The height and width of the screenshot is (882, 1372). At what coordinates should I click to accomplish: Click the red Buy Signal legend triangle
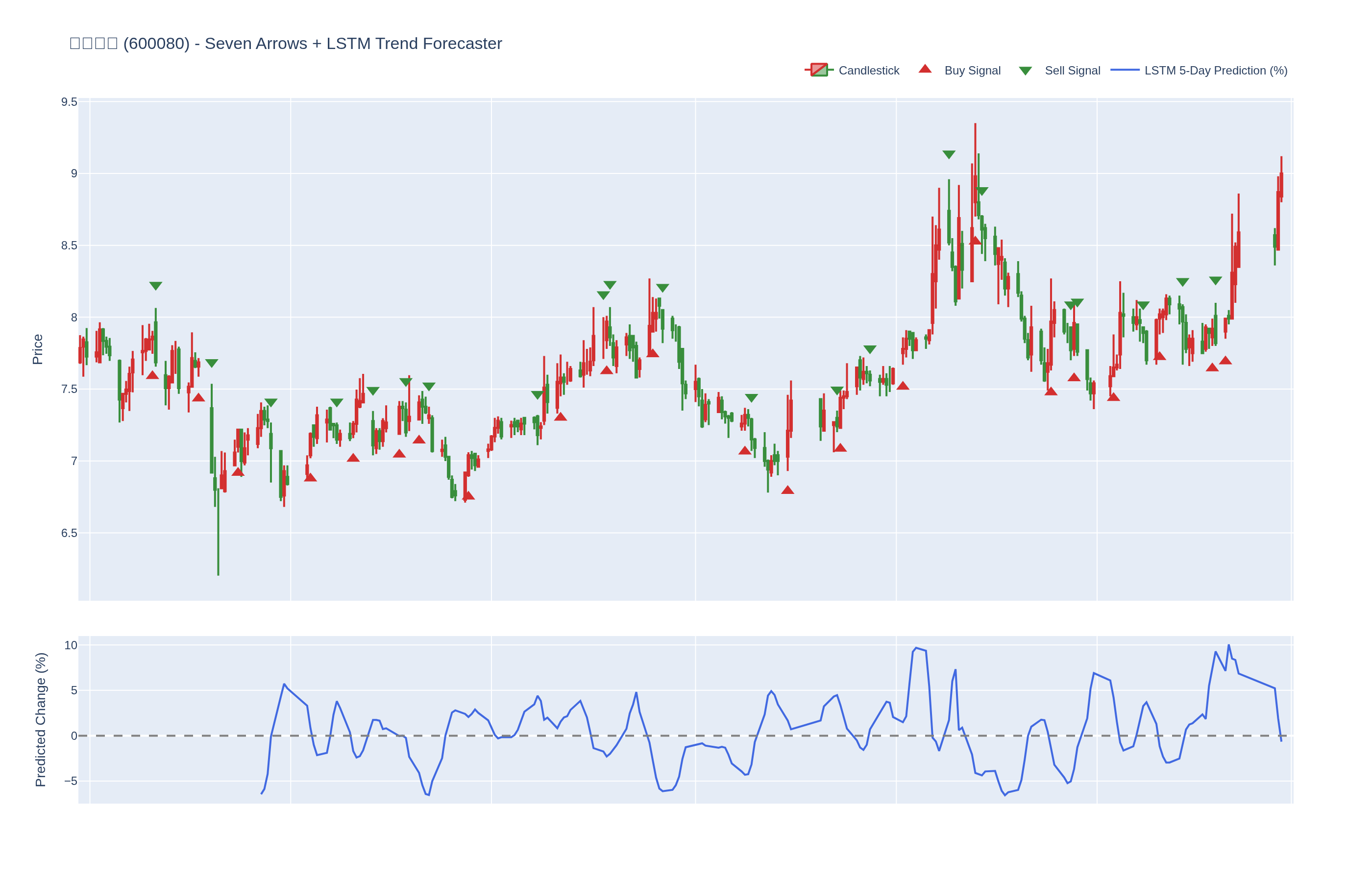(925, 69)
